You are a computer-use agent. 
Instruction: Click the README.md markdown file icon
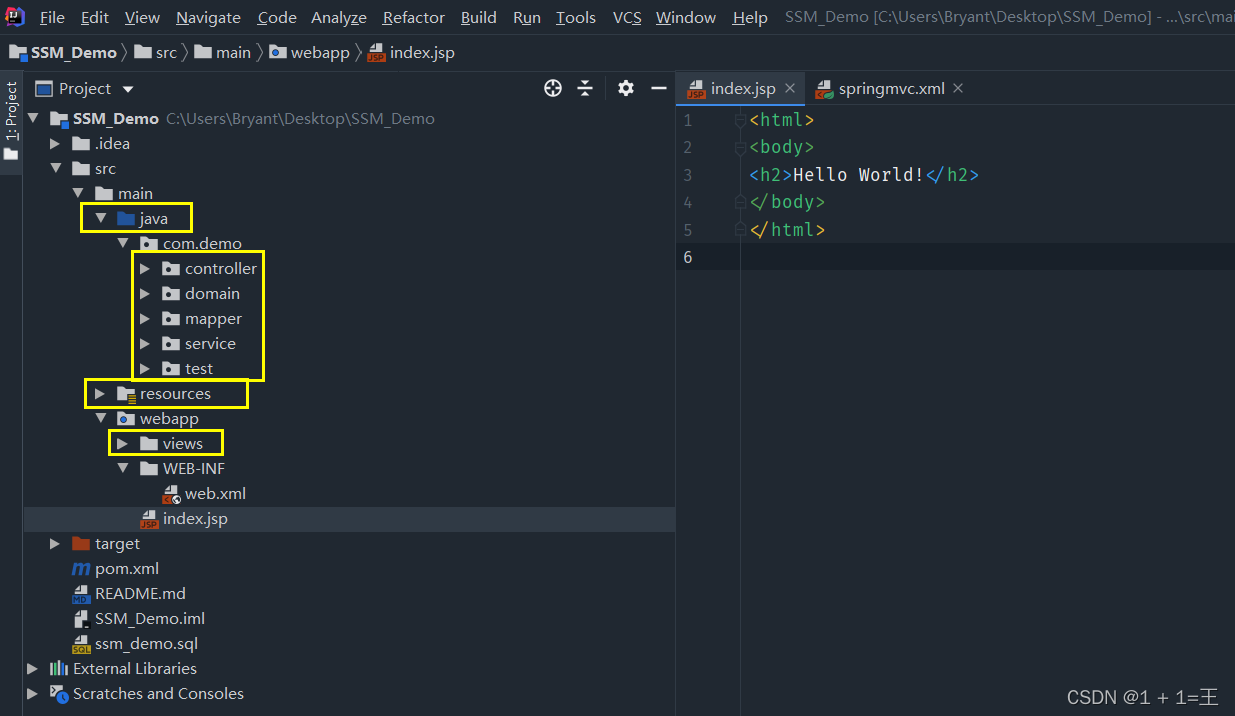[81, 594]
